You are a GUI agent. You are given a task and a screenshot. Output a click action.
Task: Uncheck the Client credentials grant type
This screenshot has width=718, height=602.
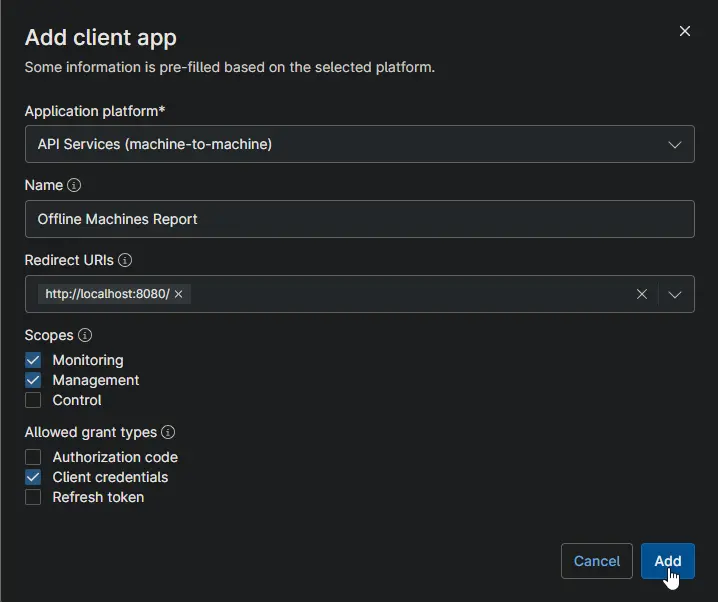click(33, 477)
